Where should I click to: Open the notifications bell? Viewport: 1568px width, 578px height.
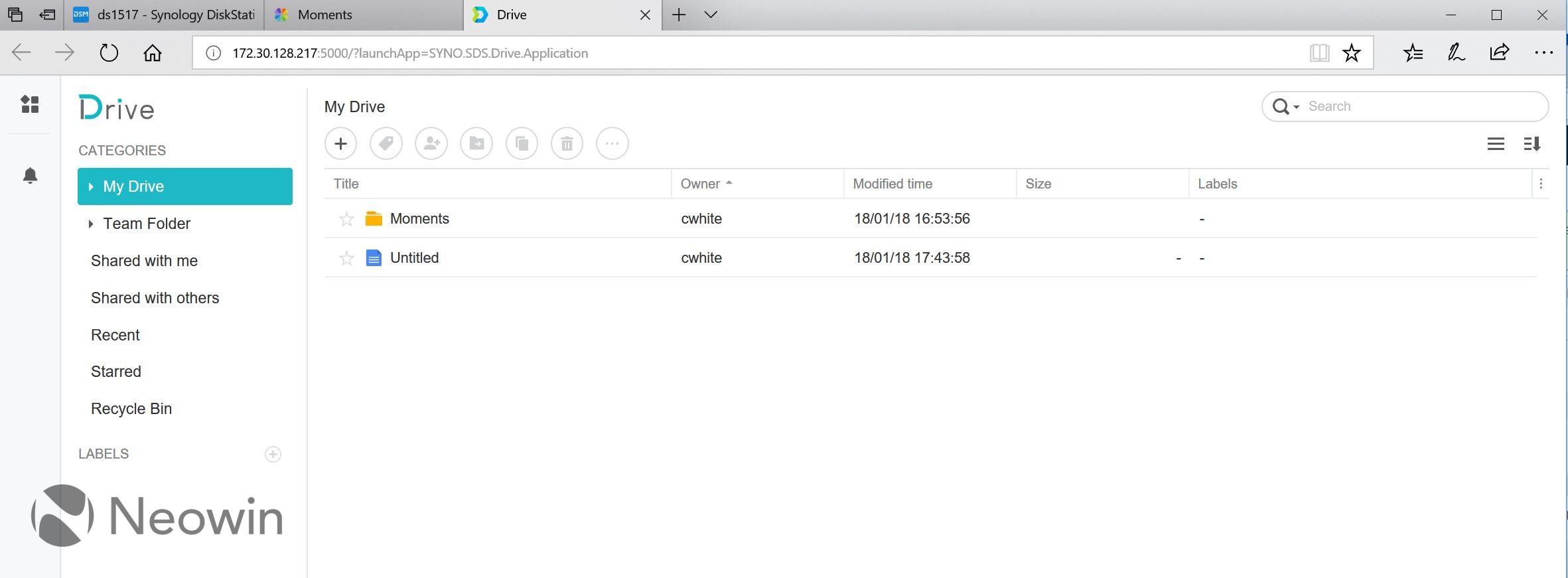tap(30, 176)
